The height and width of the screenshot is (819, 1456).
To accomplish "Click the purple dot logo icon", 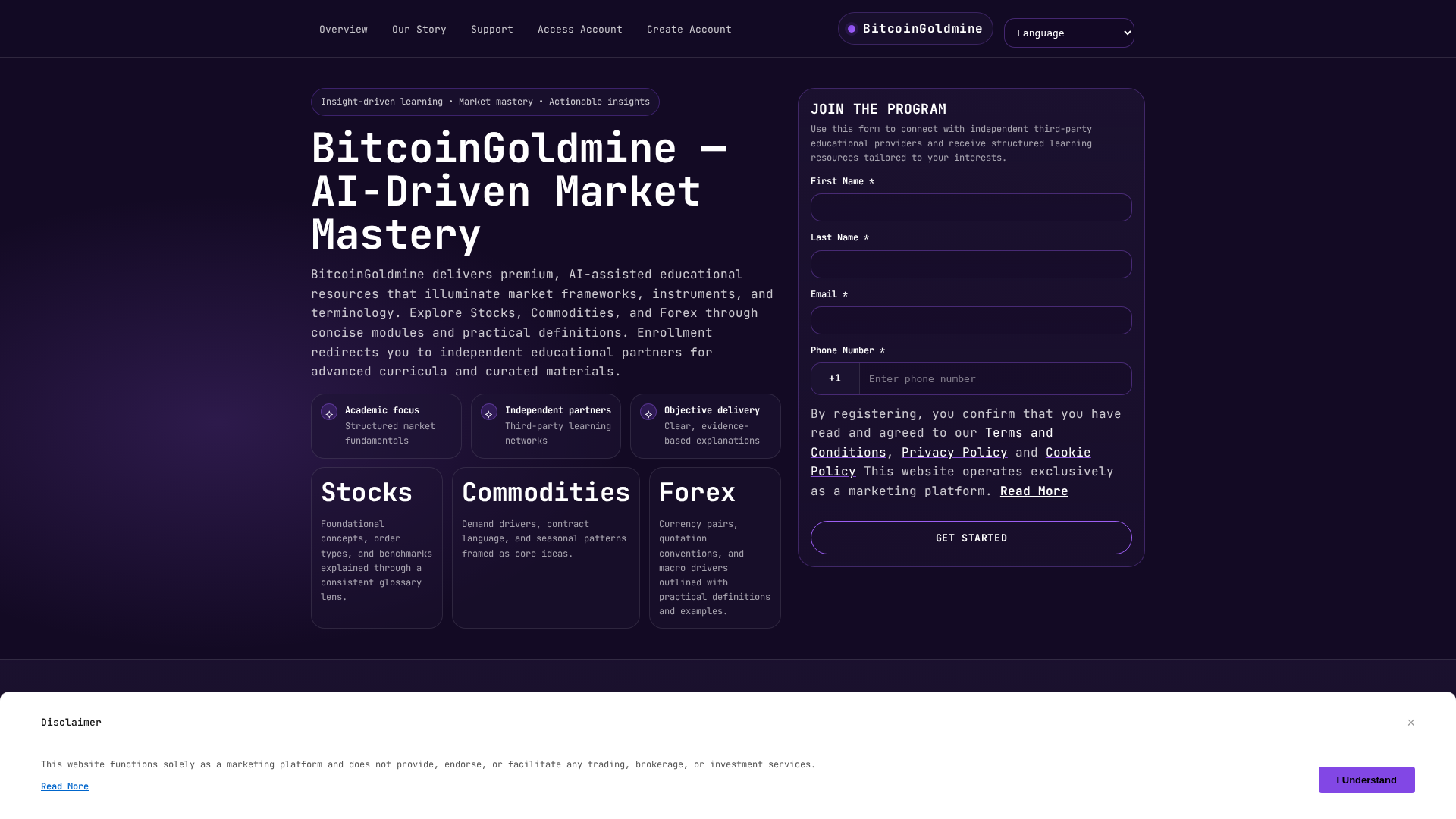I will [852, 29].
